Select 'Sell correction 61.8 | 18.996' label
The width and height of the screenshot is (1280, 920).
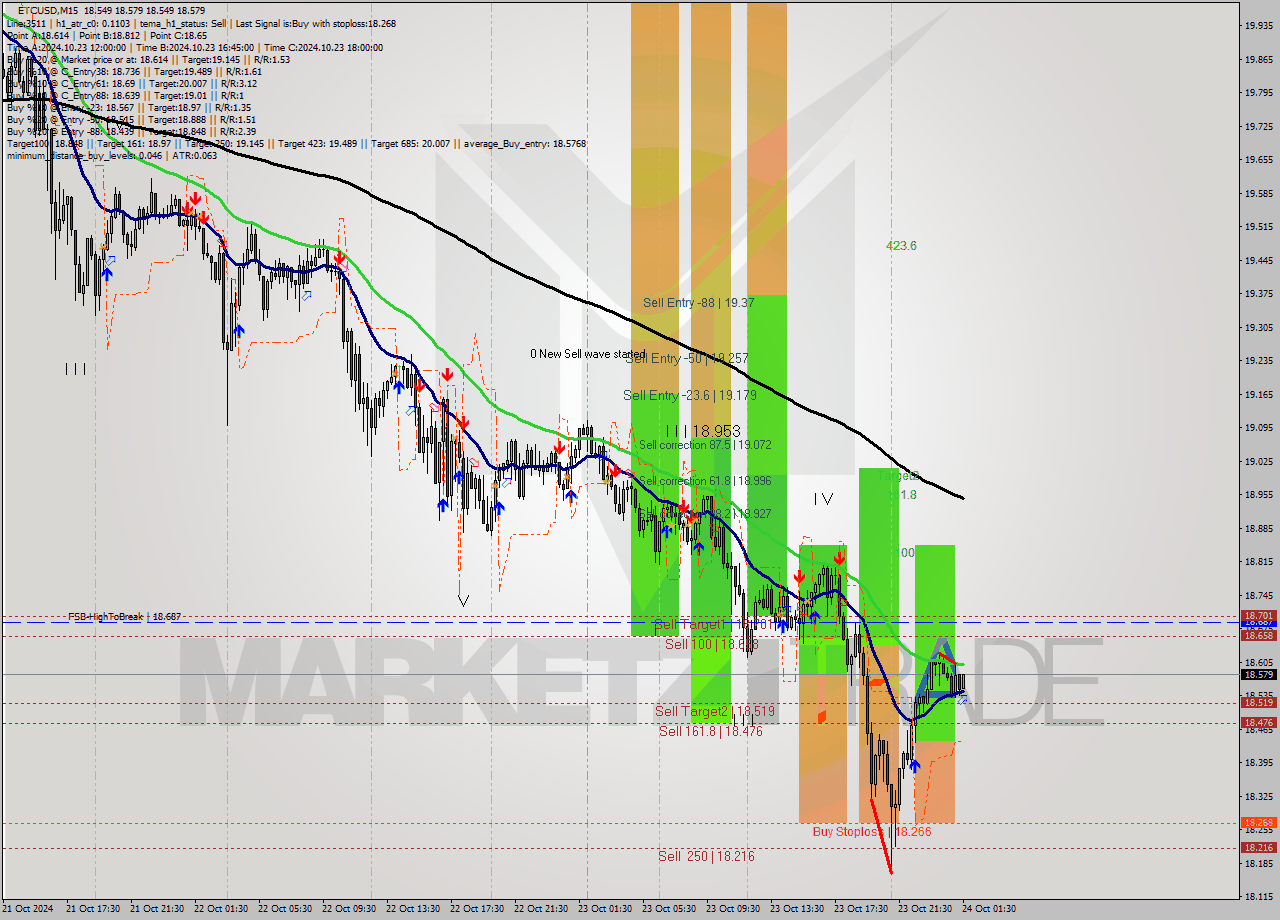705,481
